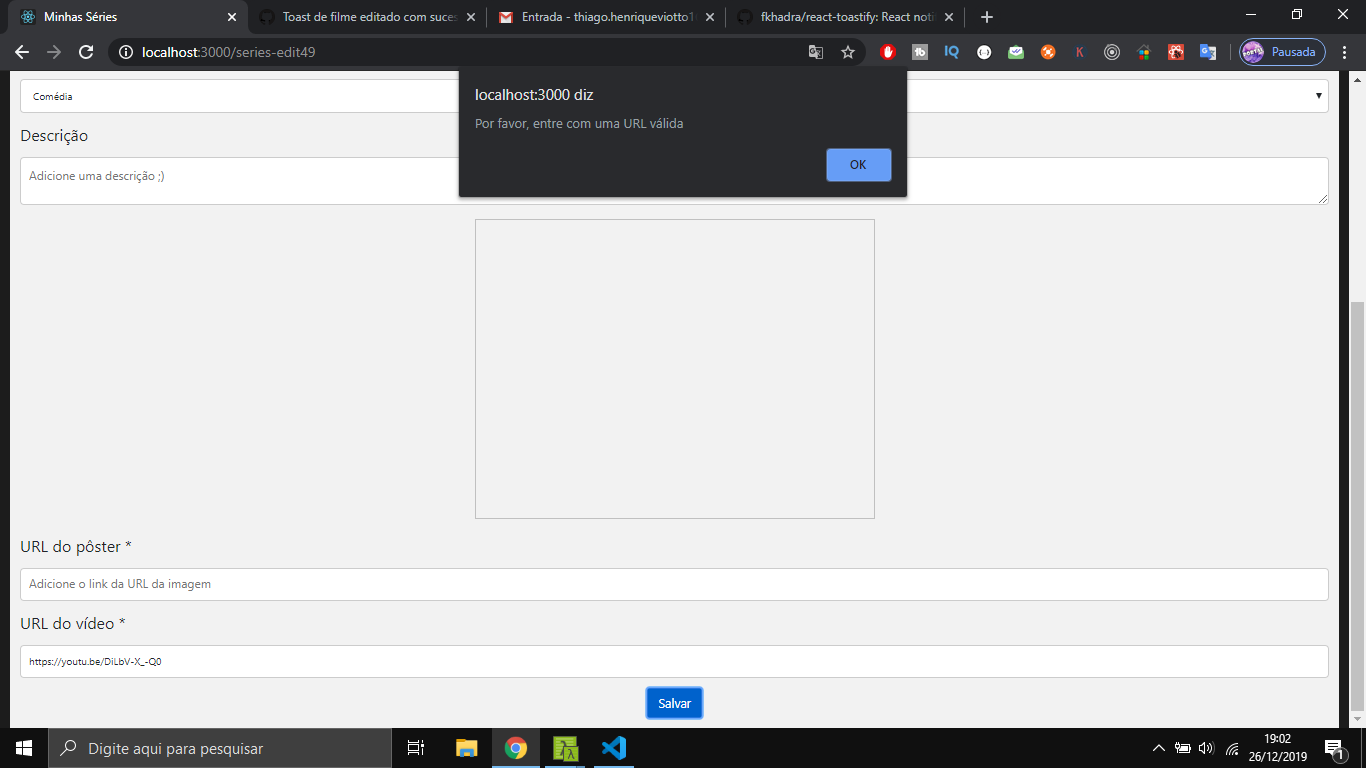Open the Chrome three-dot menu
Screen dimensions: 1366x768
1345,52
